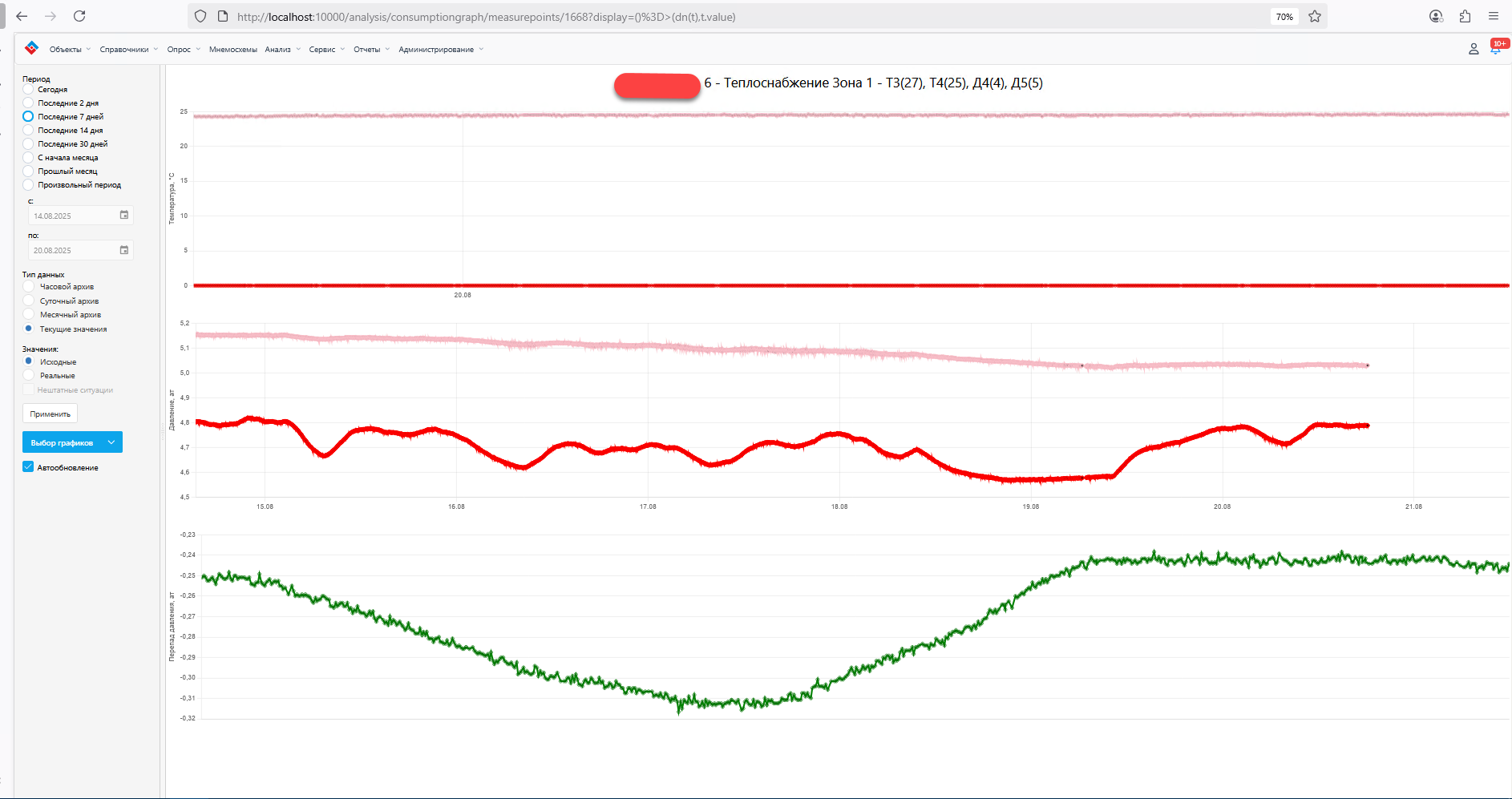Click the 70% zoom level indicator
Screen dimensions: 1512x799
tap(1284, 17)
